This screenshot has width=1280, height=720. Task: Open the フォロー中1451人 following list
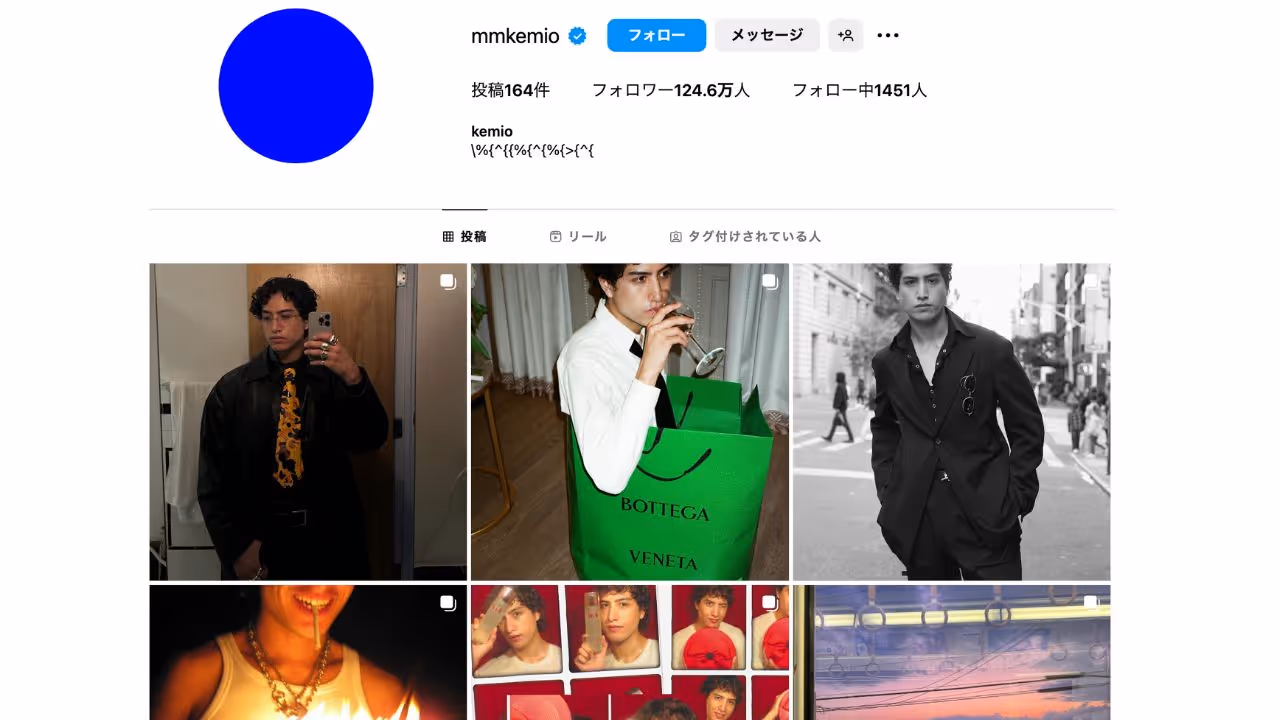[x=860, y=90]
